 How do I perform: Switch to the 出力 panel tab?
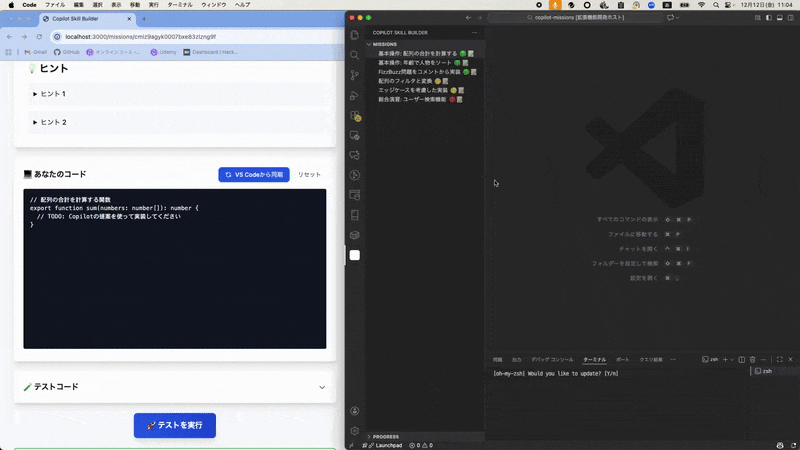coord(516,360)
